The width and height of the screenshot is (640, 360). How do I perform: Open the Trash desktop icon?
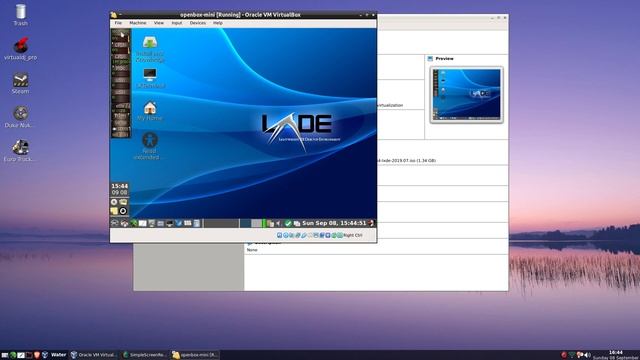coord(20,15)
